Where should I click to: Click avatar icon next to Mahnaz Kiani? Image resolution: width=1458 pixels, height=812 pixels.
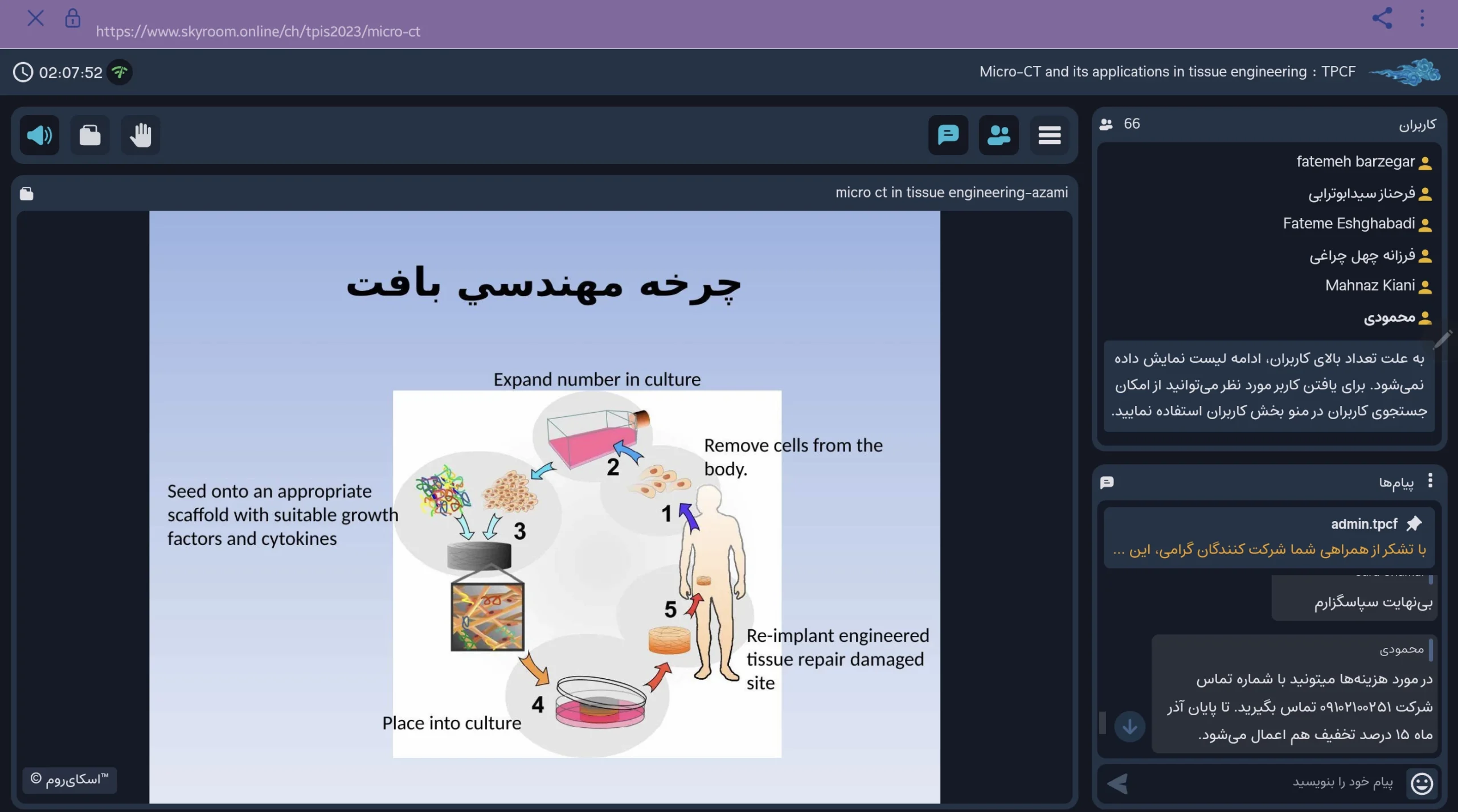point(1425,286)
